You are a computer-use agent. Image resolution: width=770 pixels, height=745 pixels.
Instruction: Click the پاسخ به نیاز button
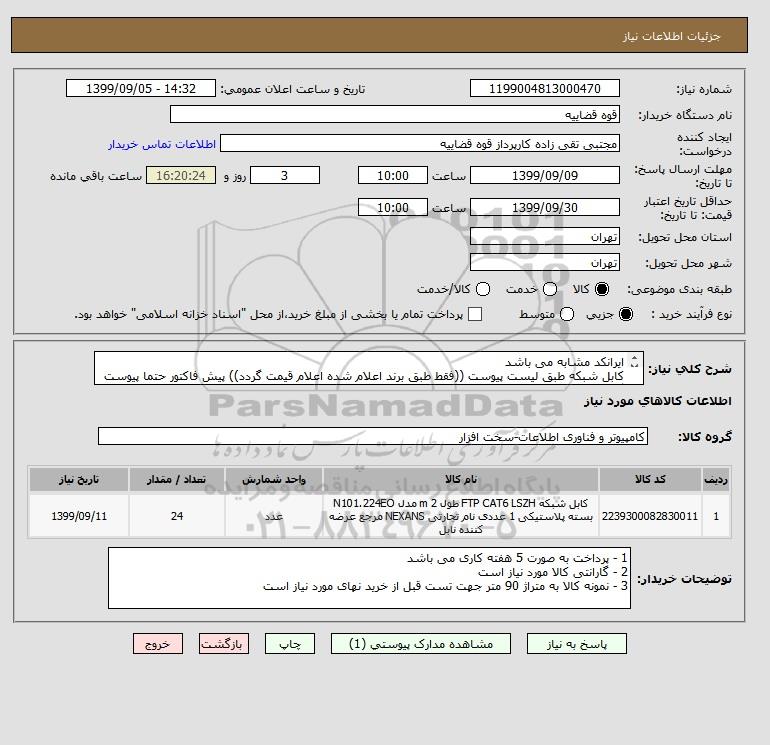[x=577, y=644]
